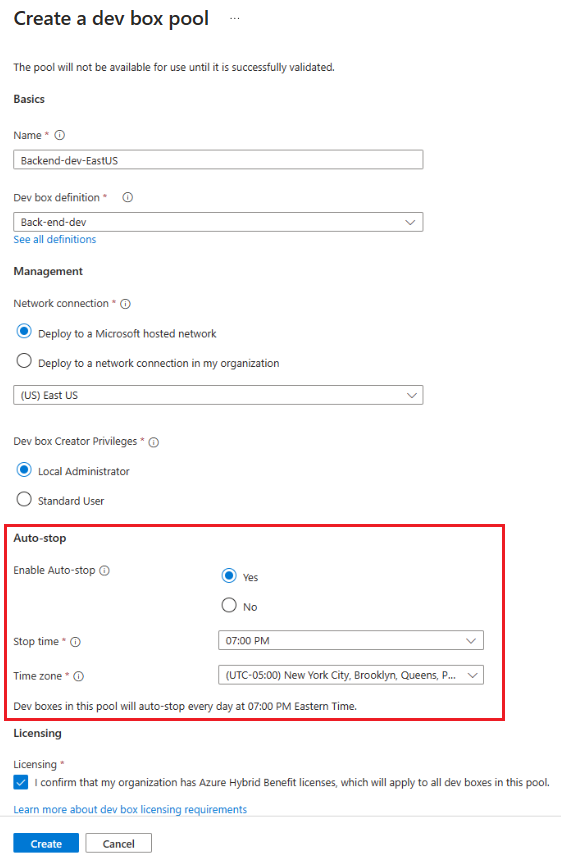The height and width of the screenshot is (864, 561).
Task: Click the Time zone info icon
Action: click(x=79, y=676)
